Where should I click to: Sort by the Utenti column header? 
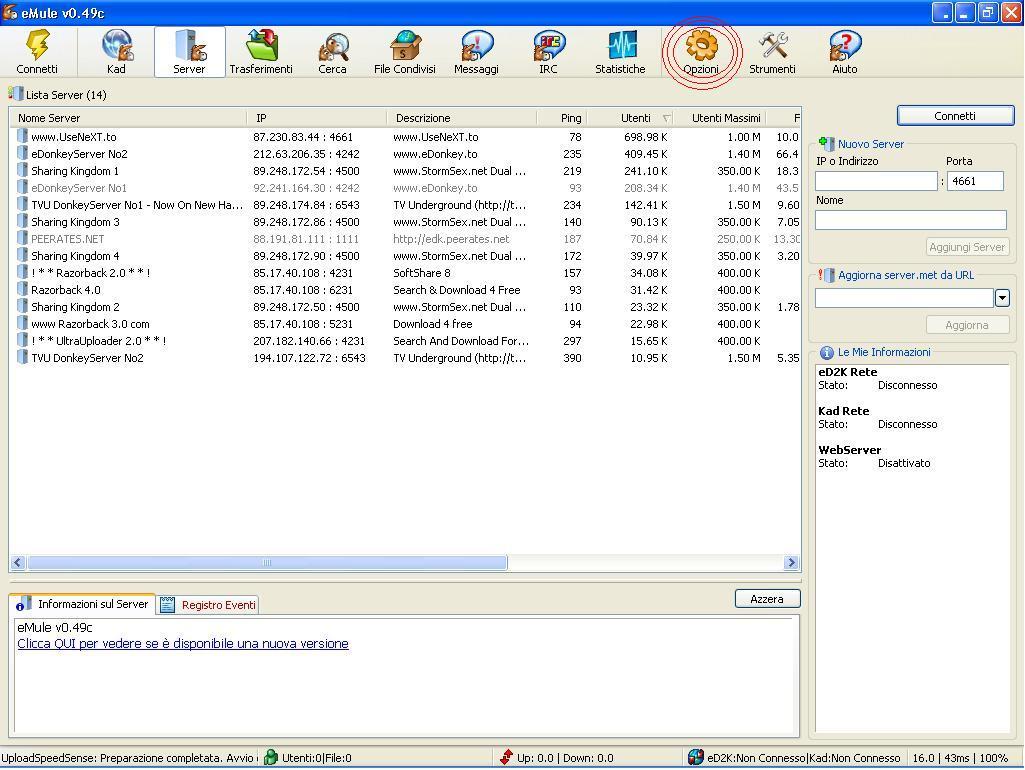pos(630,118)
